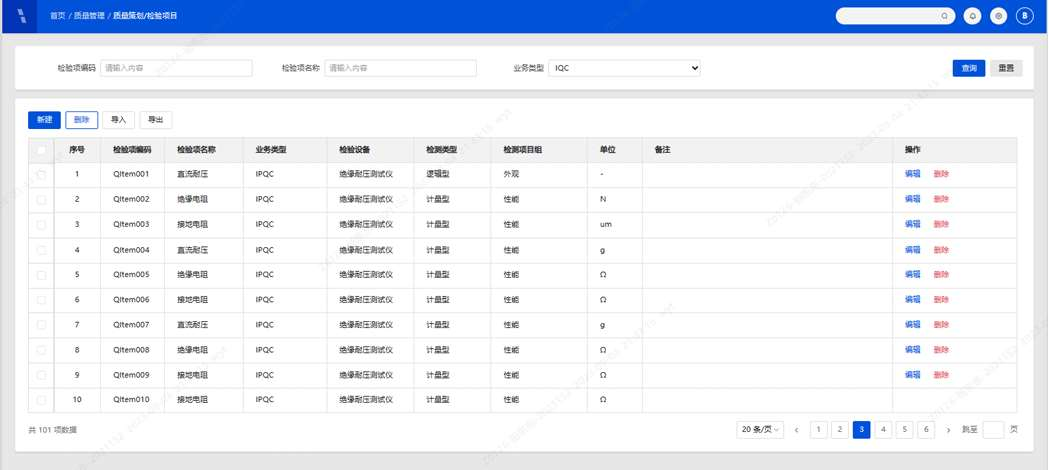Toggle the select-all checkbox in table header
The height and width of the screenshot is (470, 1049).
click(41, 150)
